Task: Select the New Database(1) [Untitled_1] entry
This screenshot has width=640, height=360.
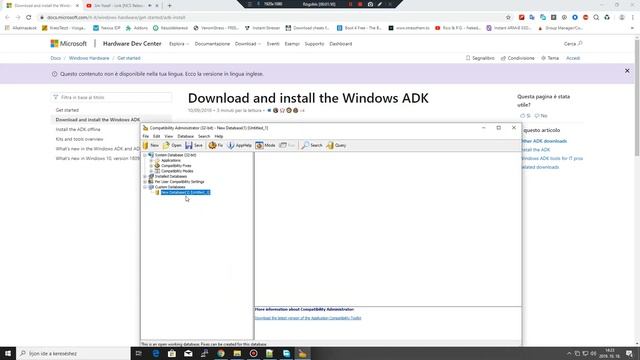Action: point(185,192)
